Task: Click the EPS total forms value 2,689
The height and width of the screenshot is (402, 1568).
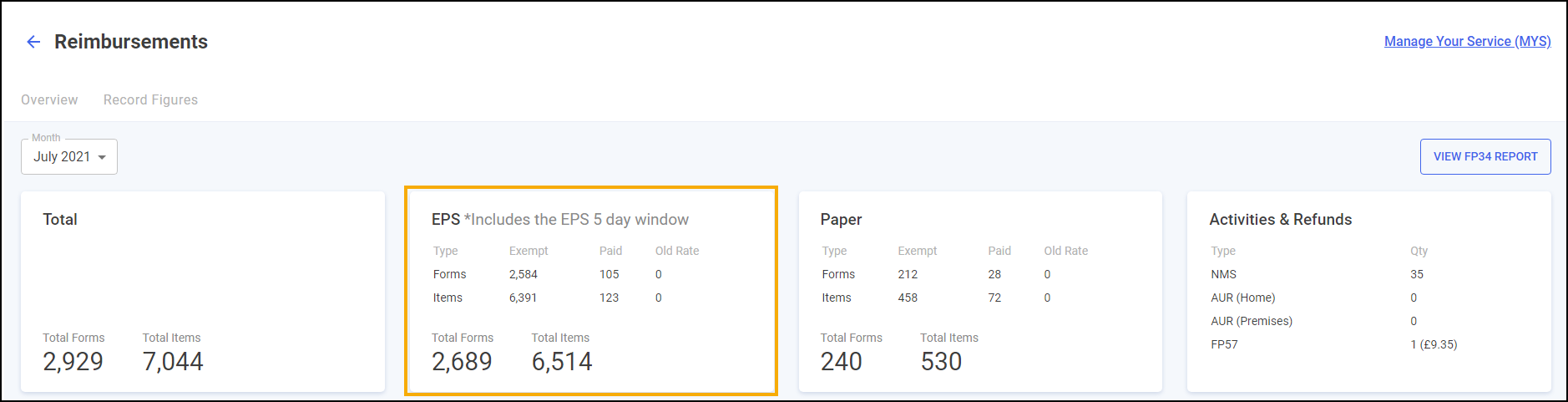Action: tap(462, 361)
